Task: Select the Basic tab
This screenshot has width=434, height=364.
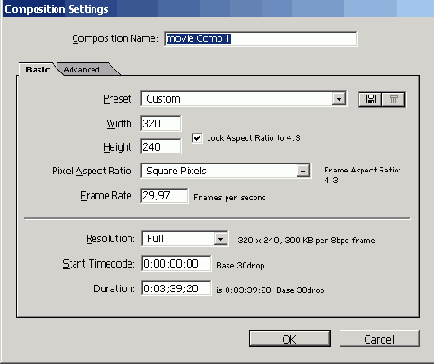Action: pos(38,69)
